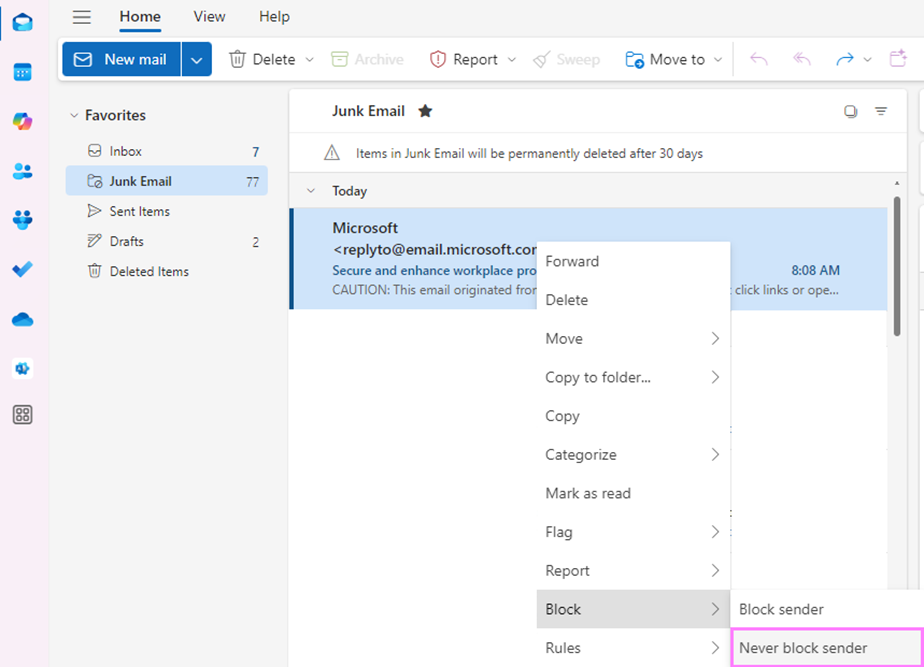Screen dimensions: 924x667
Task: Open the To Do checkmark icon
Action: [22, 269]
